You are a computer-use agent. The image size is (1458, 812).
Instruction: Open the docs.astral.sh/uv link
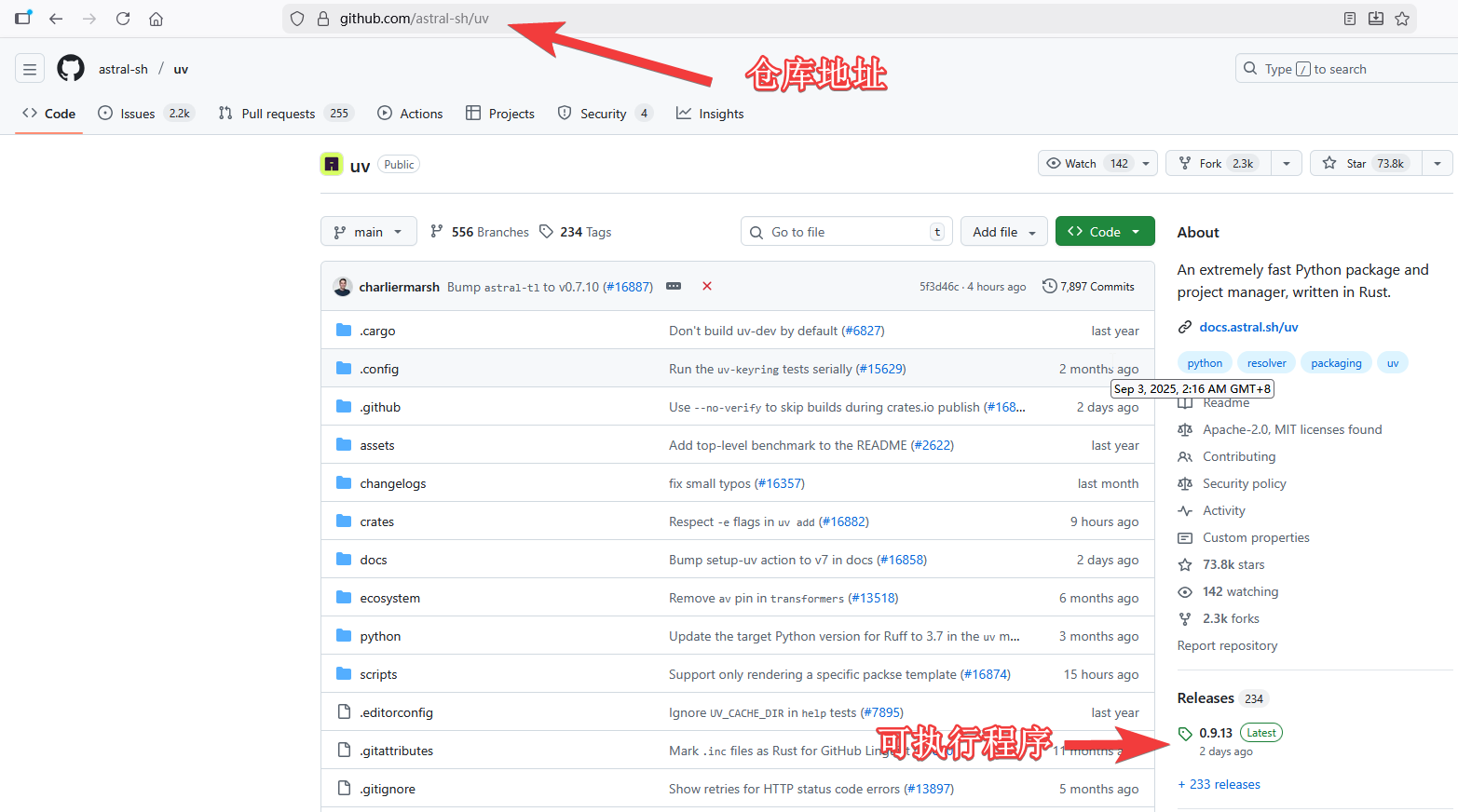[x=1248, y=327]
